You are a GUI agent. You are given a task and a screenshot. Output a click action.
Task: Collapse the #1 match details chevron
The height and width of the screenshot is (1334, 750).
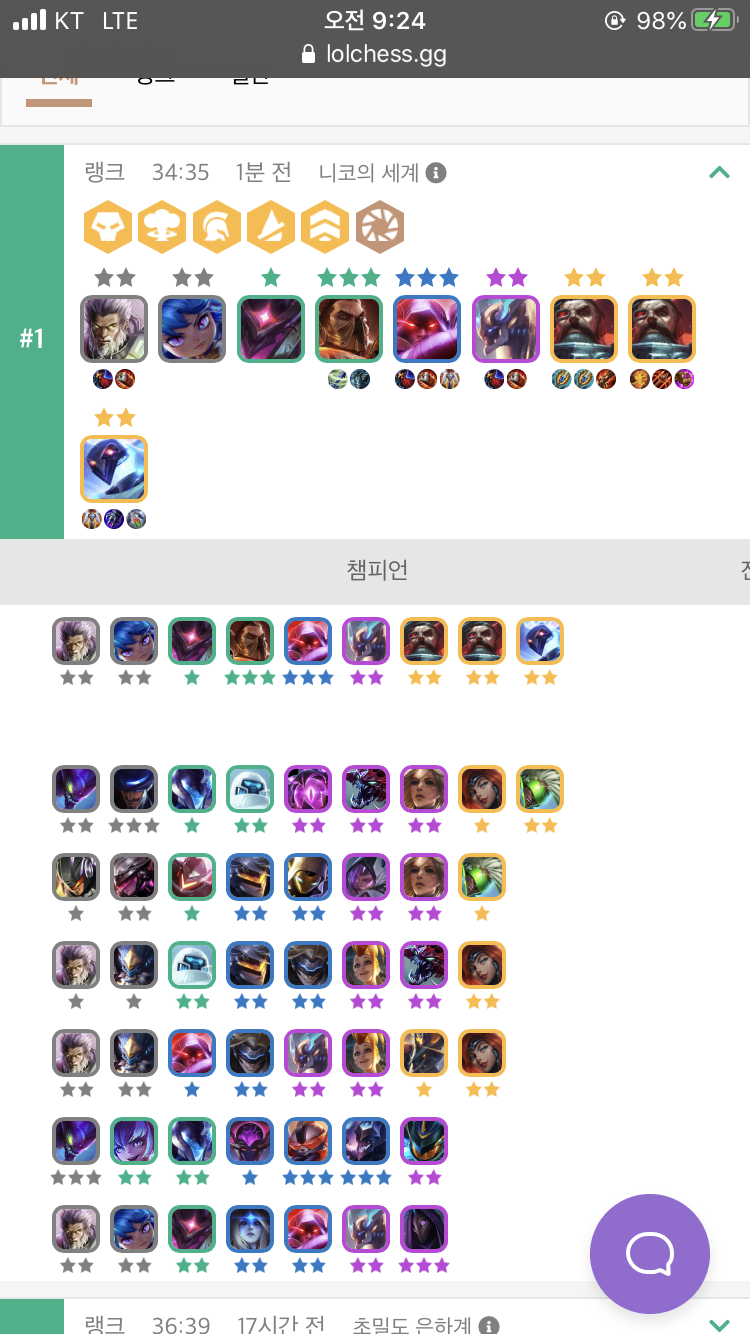click(719, 172)
